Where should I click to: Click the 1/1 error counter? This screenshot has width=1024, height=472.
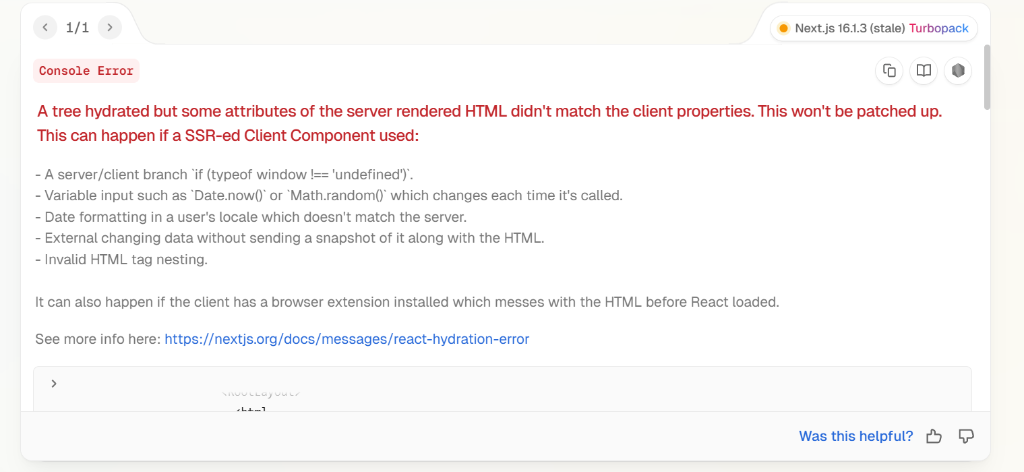tap(77, 28)
